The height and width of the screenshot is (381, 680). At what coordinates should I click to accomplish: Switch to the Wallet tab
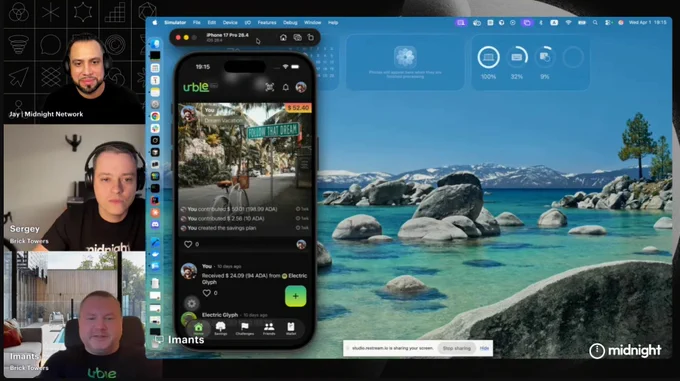291,329
